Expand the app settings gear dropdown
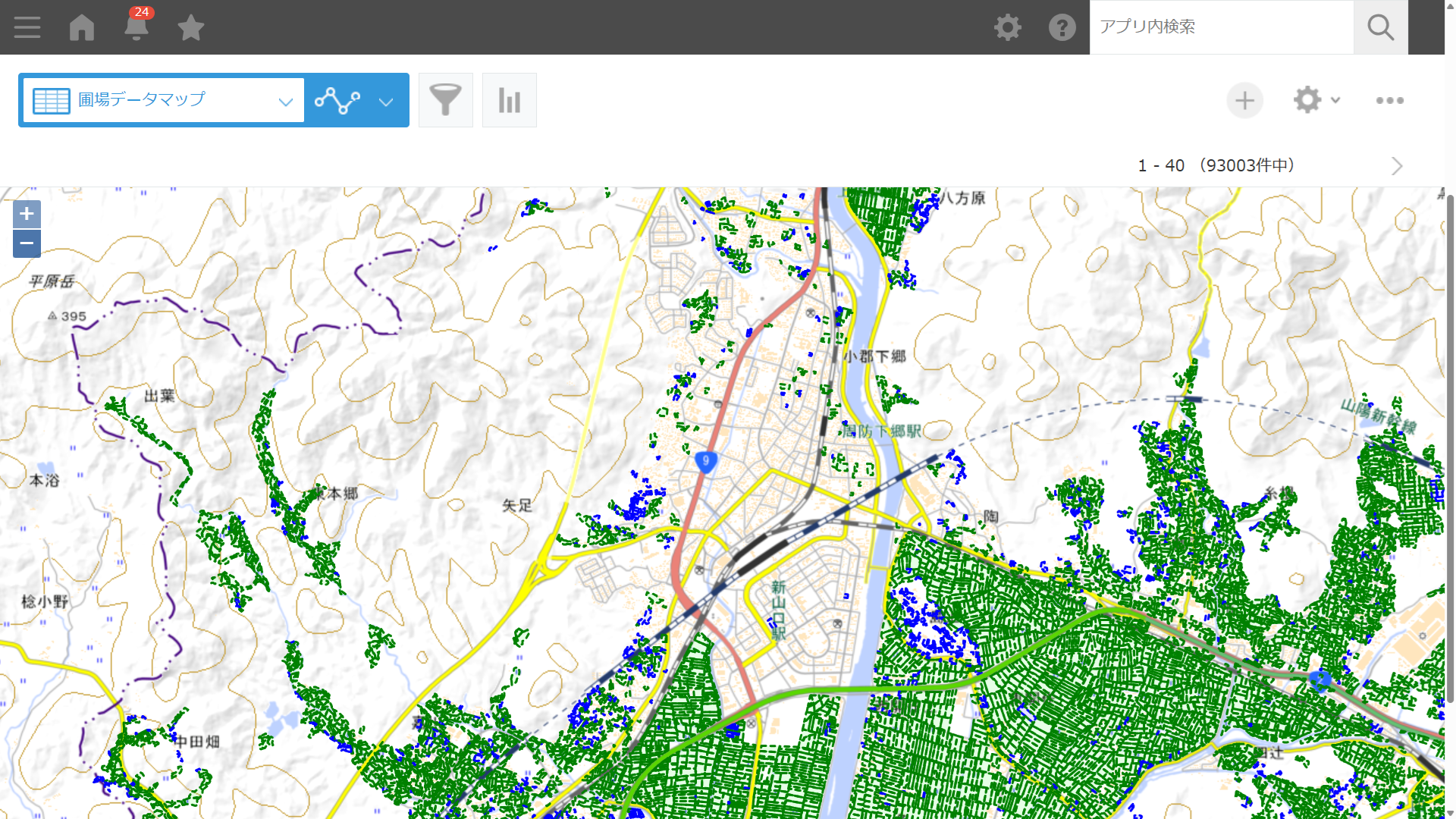1456x819 pixels. click(x=1316, y=100)
